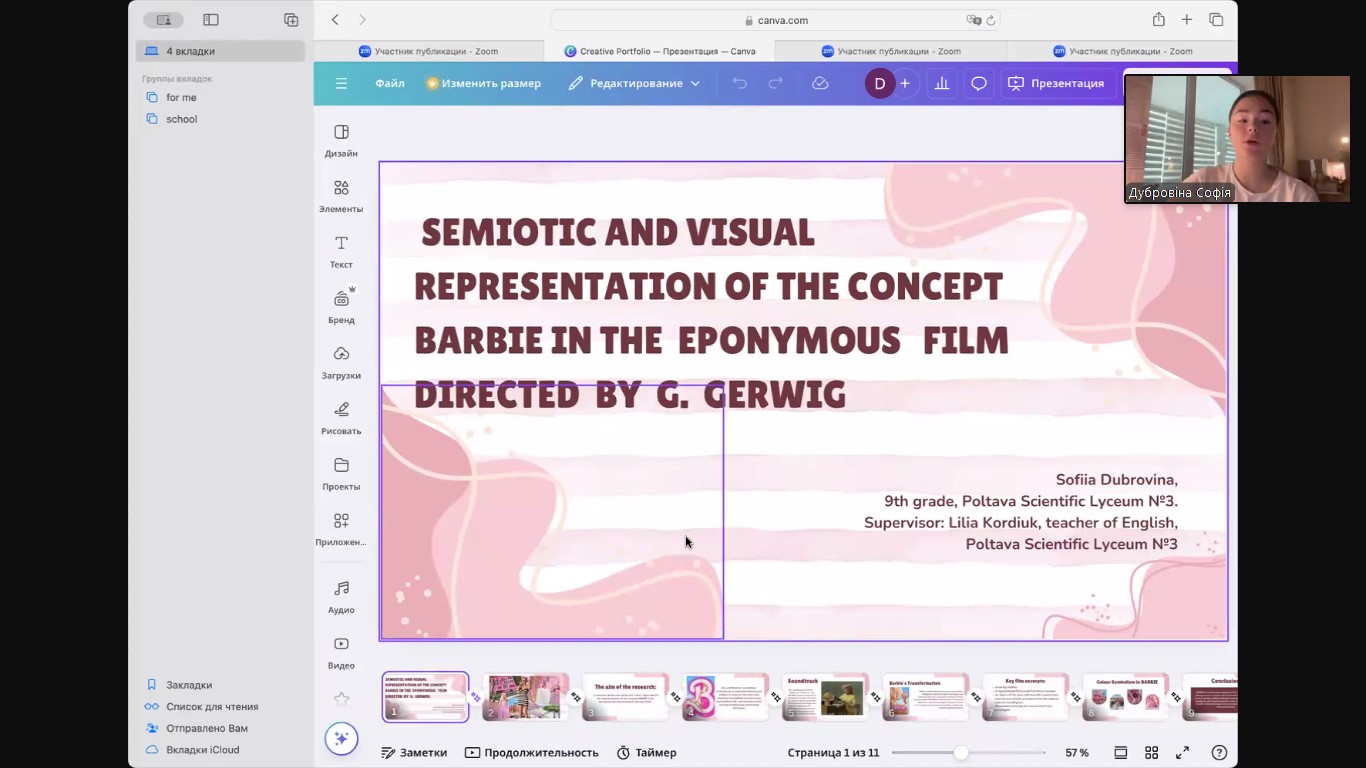Open the comments speech bubble
Image resolution: width=1366 pixels, height=768 pixels.
[979, 83]
